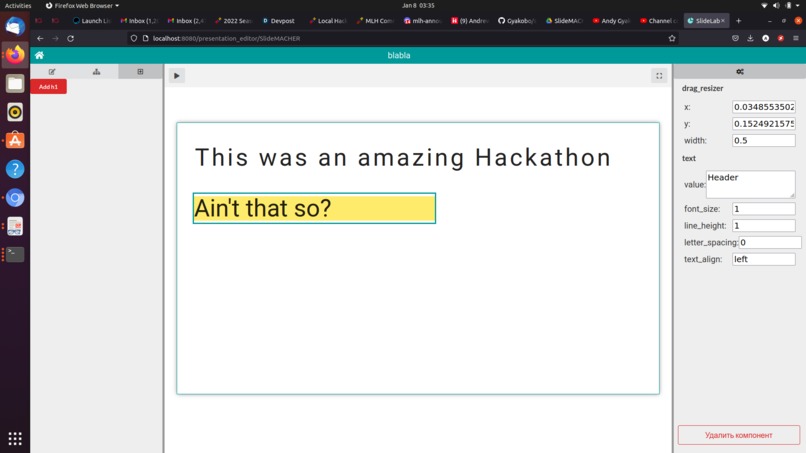Click the Pocket save icon in toolbar
806x453 pixels.
(735, 38)
